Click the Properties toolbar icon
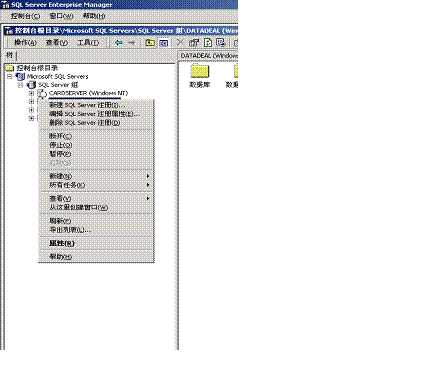Screen dimensions: 426x375 point(194,43)
